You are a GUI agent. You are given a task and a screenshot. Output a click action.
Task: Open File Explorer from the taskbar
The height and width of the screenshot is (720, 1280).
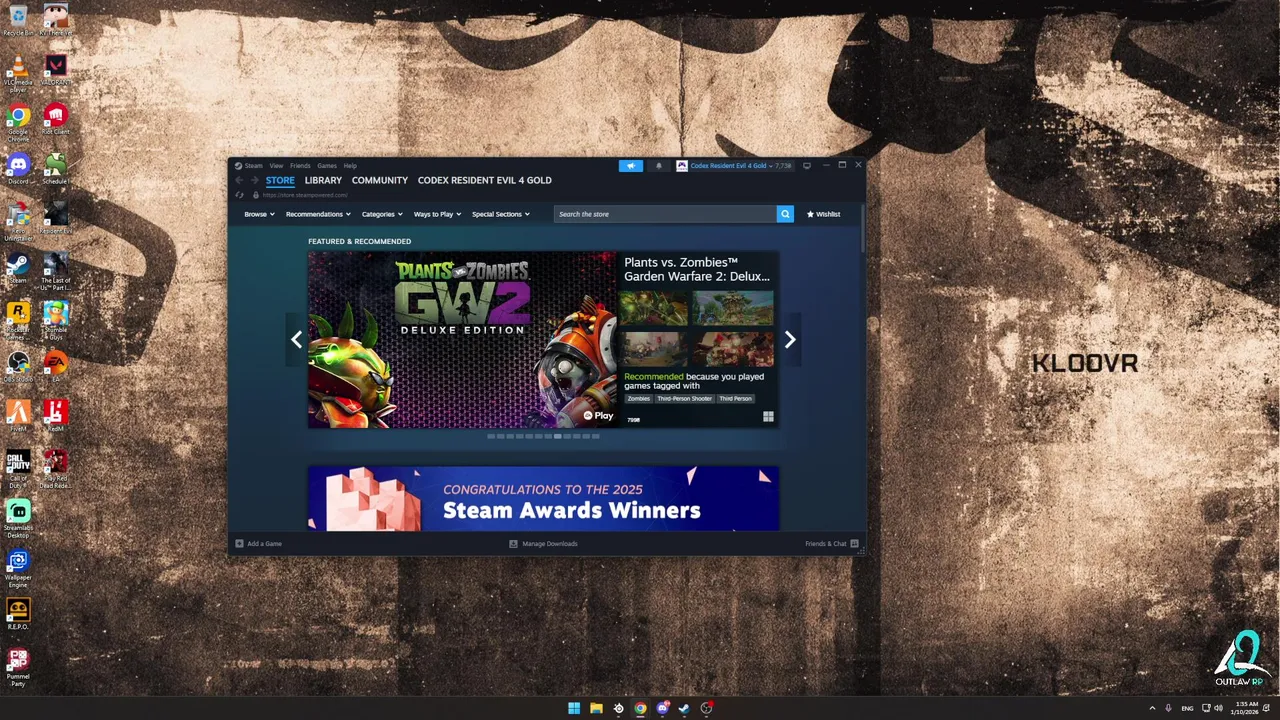click(x=596, y=708)
